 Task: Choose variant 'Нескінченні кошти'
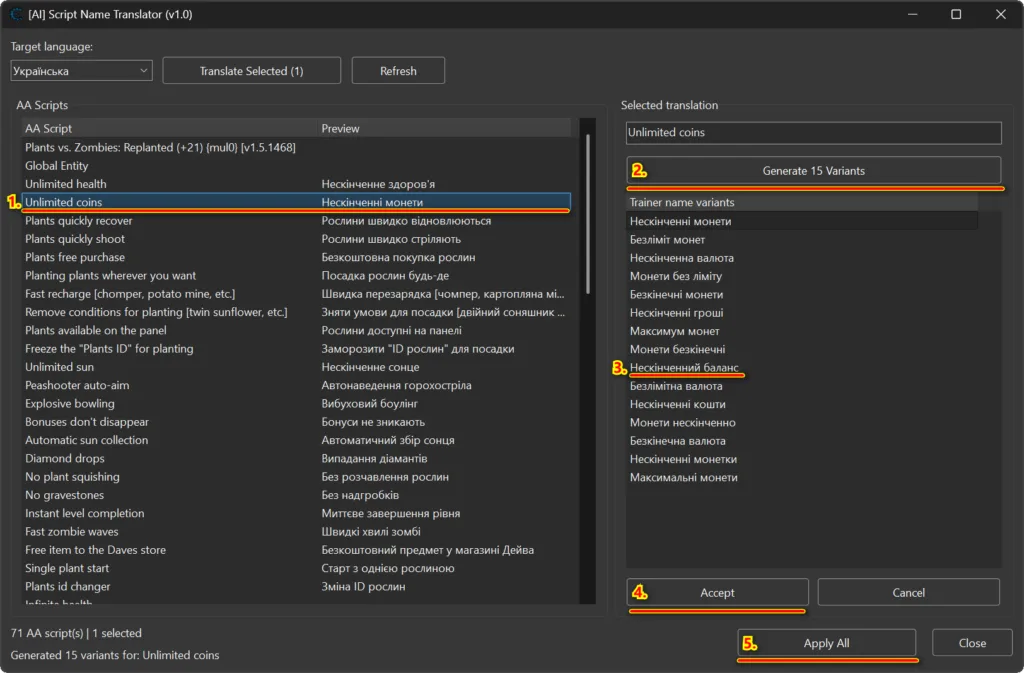tap(802, 404)
